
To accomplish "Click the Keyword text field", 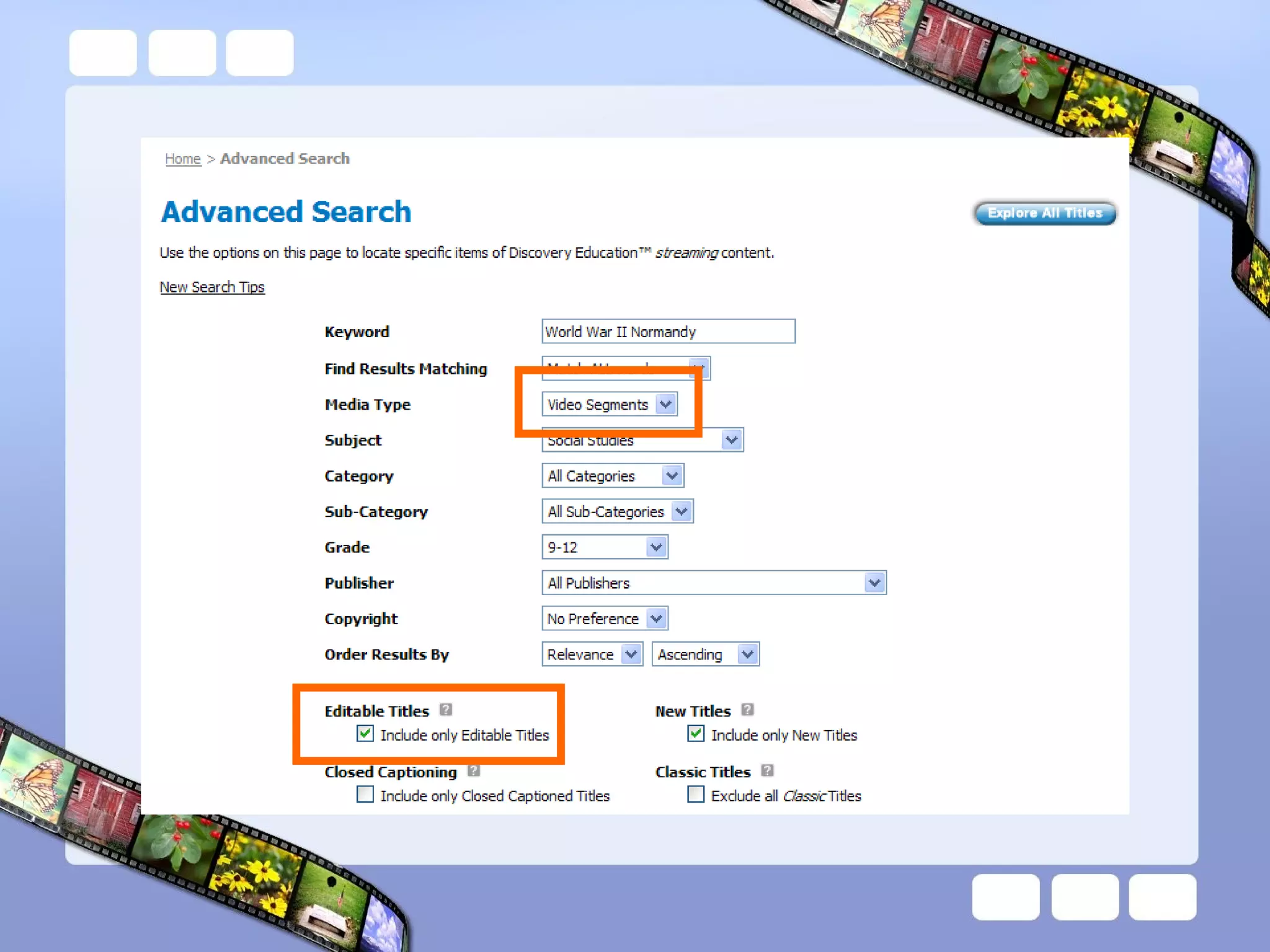I will [x=668, y=332].
